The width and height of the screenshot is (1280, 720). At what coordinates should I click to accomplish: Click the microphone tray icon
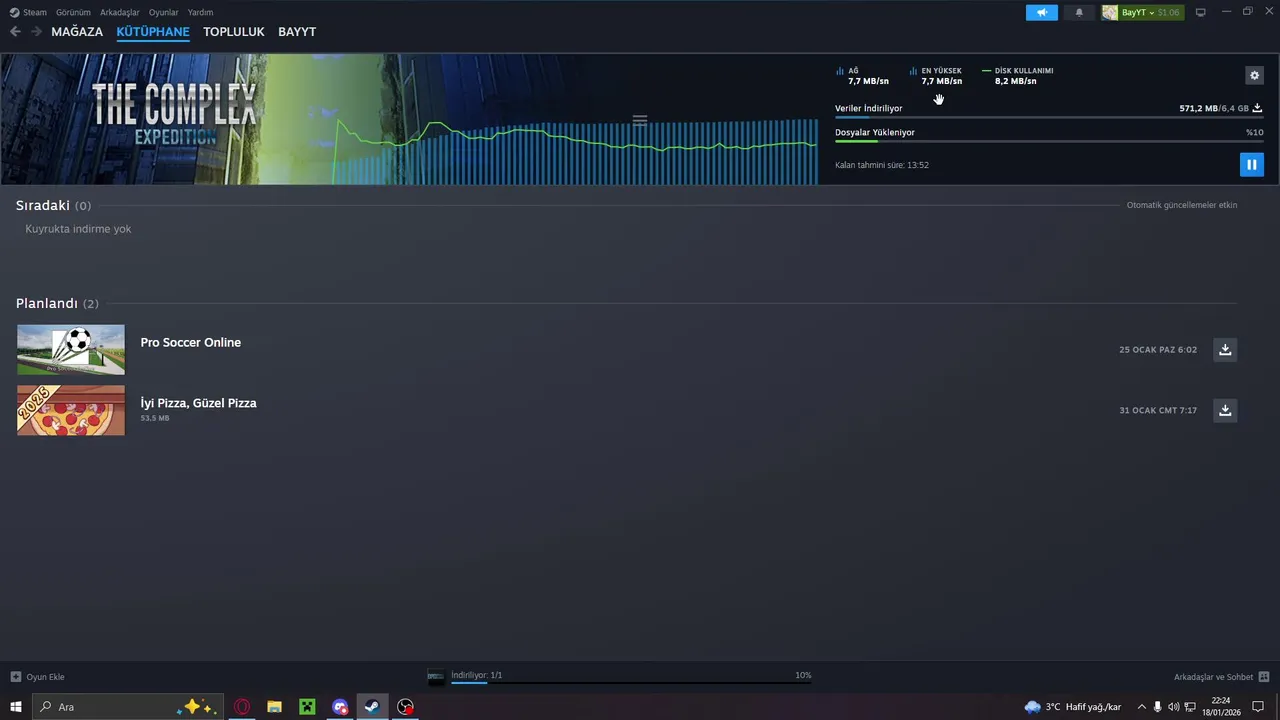pos(1158,707)
